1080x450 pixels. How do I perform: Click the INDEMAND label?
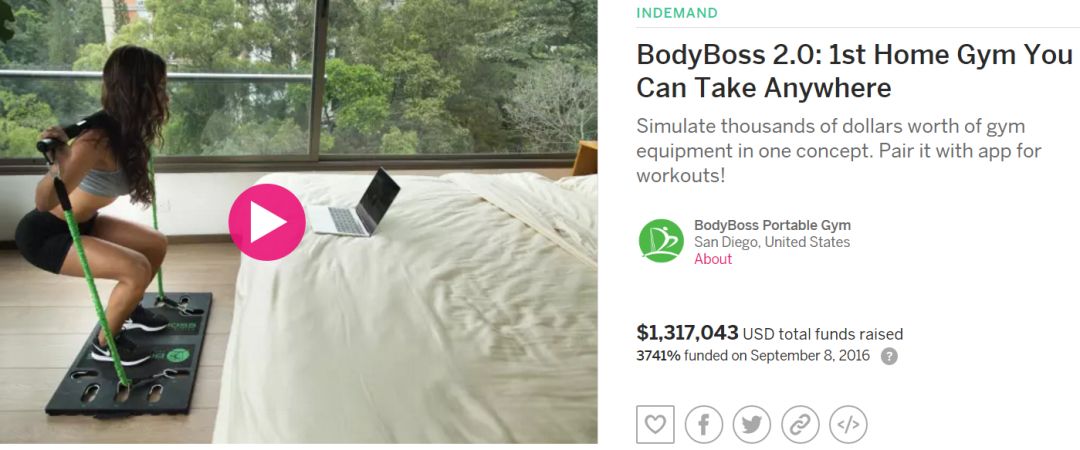(x=676, y=12)
